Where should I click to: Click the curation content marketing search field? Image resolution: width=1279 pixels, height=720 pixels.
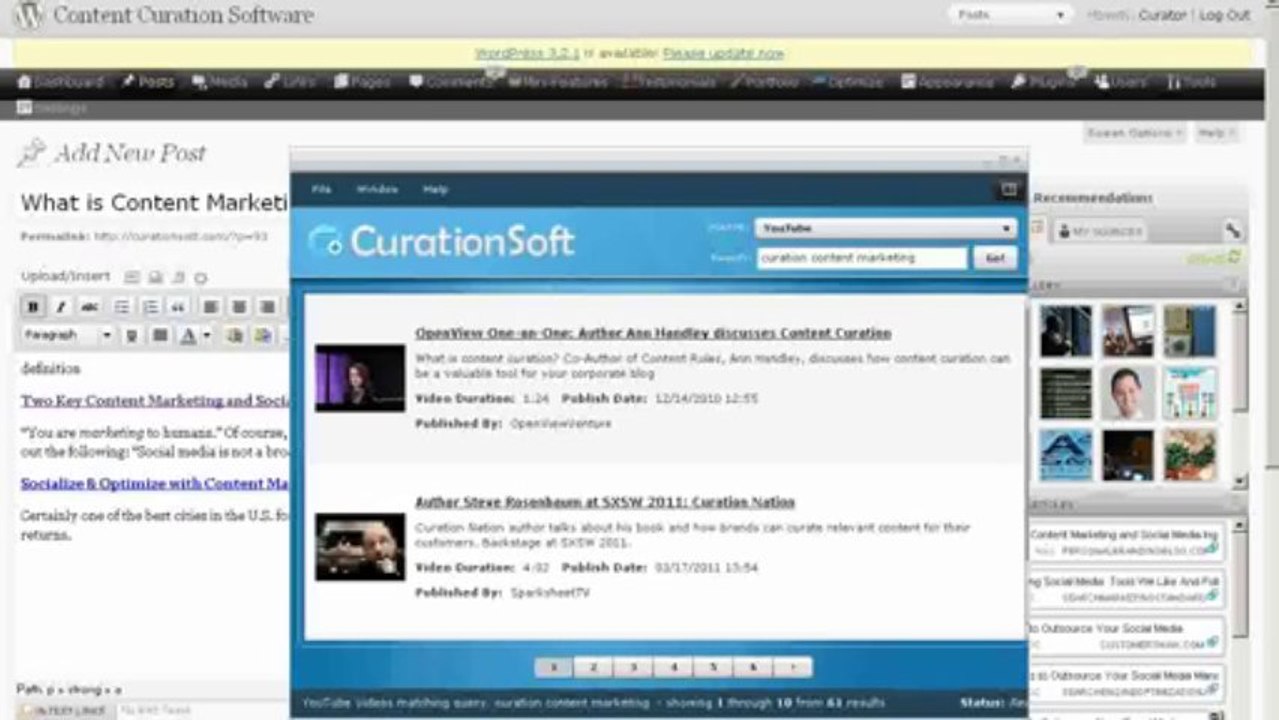pos(862,257)
